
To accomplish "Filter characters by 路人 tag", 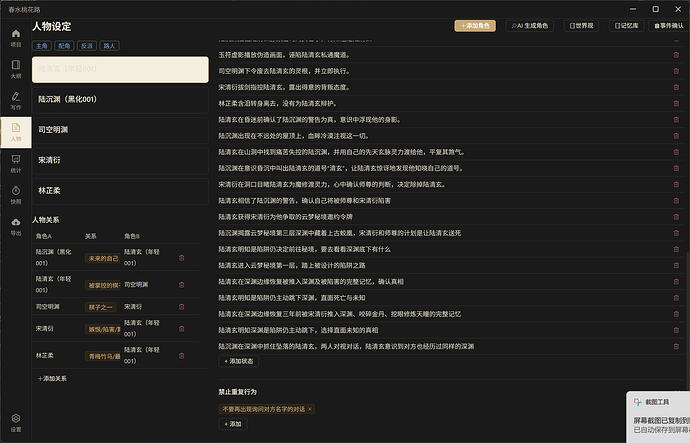I will pyautogui.click(x=109, y=46).
